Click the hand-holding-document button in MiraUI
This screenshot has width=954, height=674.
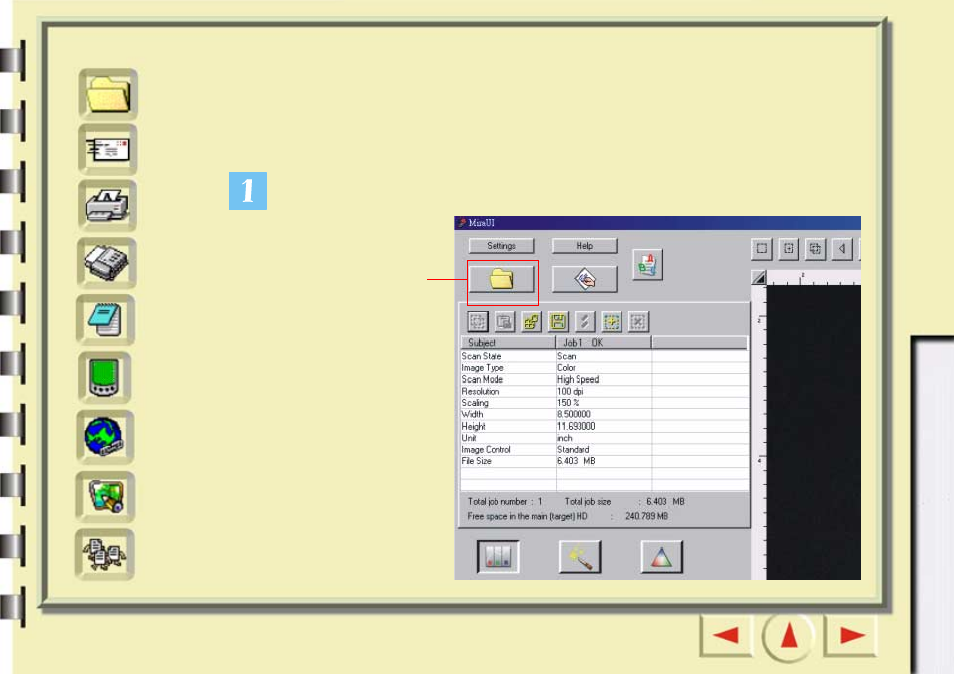(x=585, y=279)
